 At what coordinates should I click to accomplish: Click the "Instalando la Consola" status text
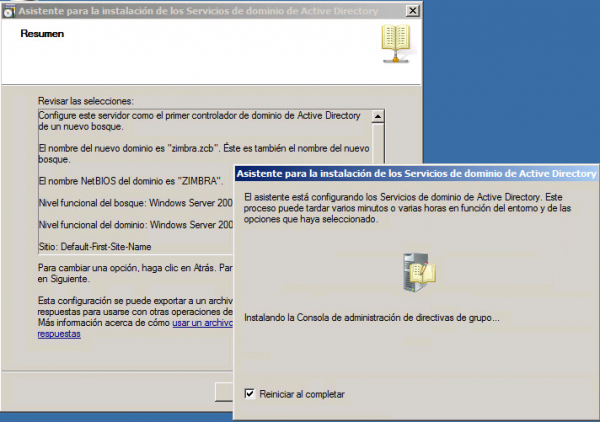click(x=372, y=318)
